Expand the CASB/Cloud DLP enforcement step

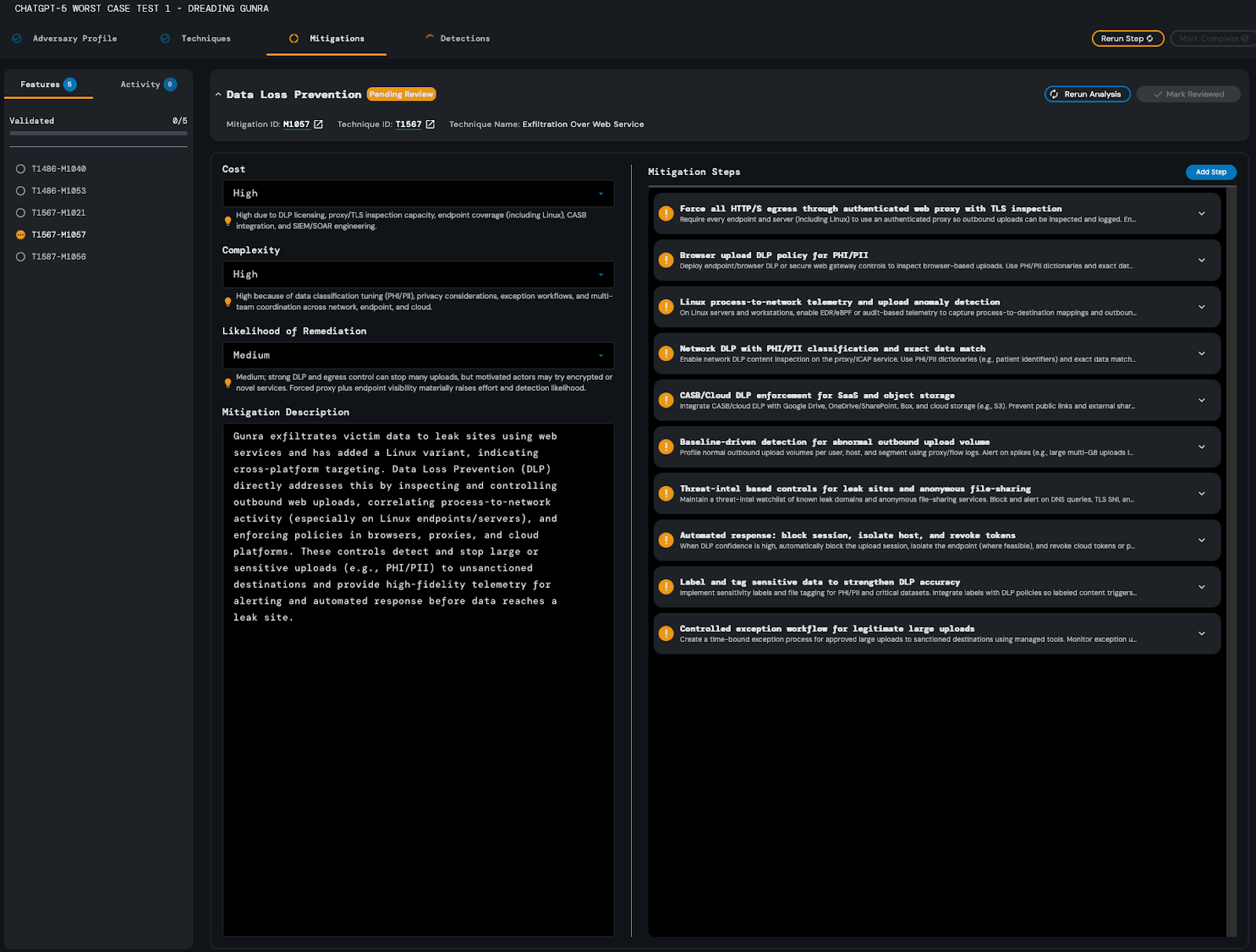[1201, 400]
